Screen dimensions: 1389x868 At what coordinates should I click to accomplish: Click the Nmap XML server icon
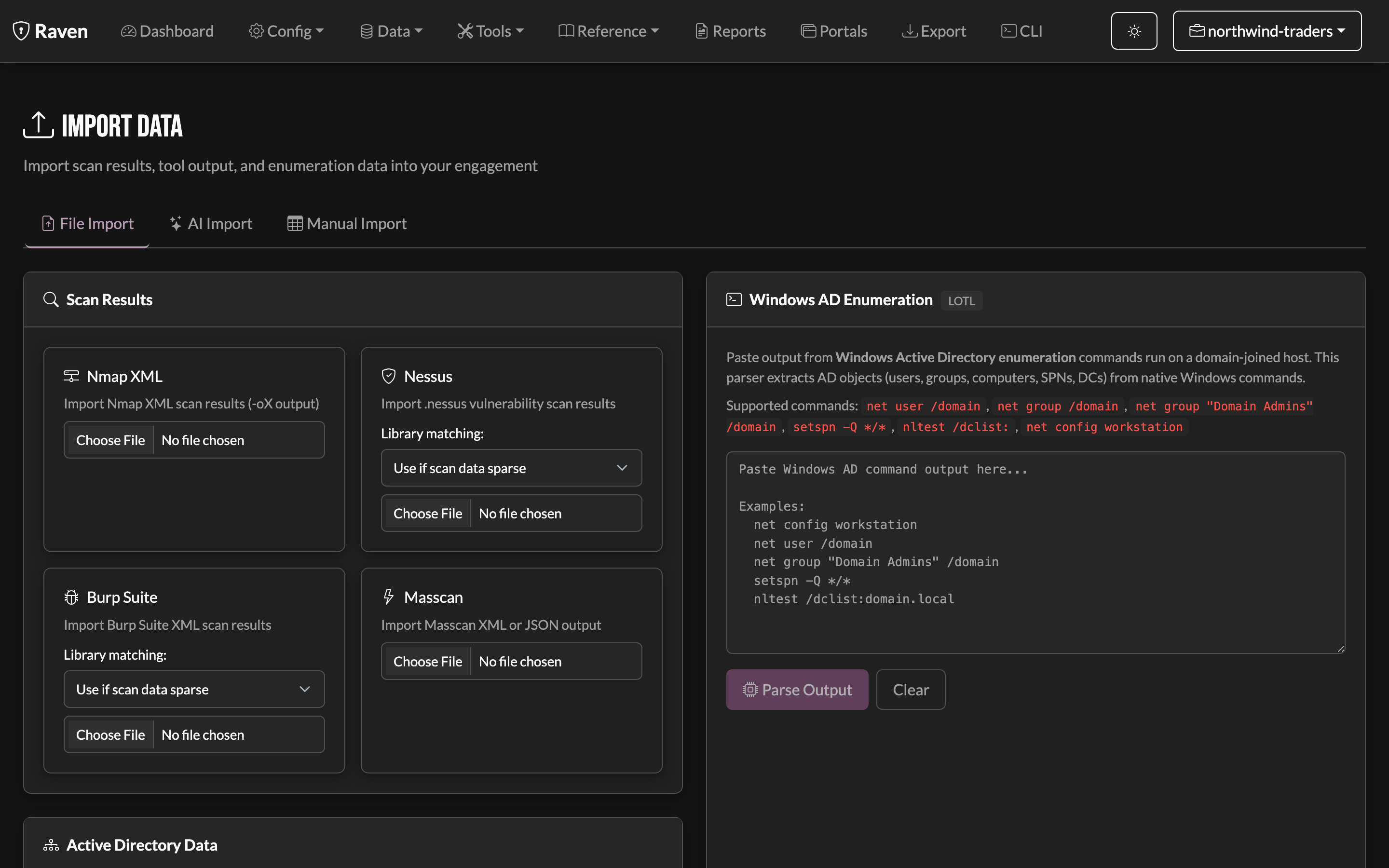pyautogui.click(x=71, y=376)
